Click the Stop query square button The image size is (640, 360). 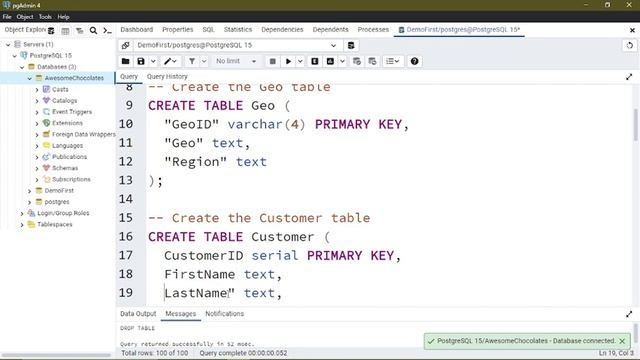(273, 61)
